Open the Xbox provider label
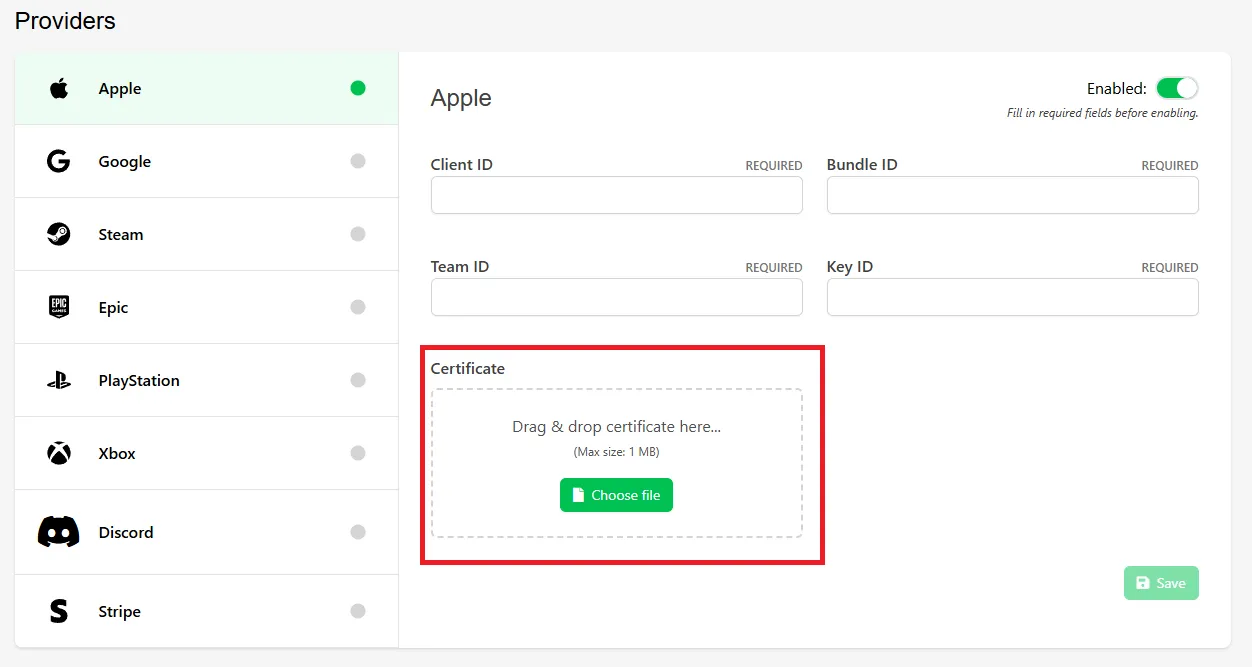Image resolution: width=1252 pixels, height=667 pixels. pyautogui.click(x=117, y=453)
